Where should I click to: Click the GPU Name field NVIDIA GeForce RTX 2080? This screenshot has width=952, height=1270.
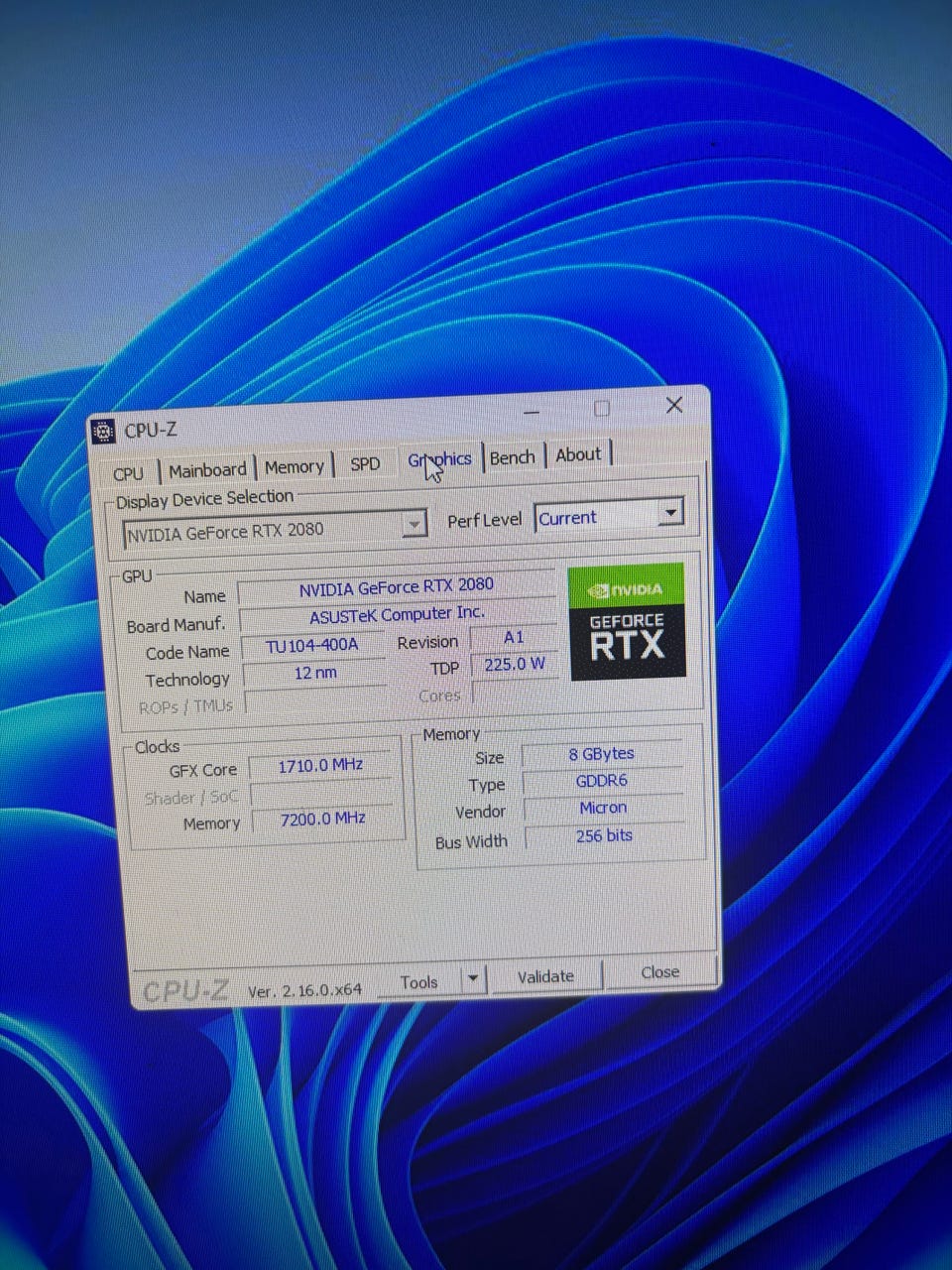(x=396, y=586)
